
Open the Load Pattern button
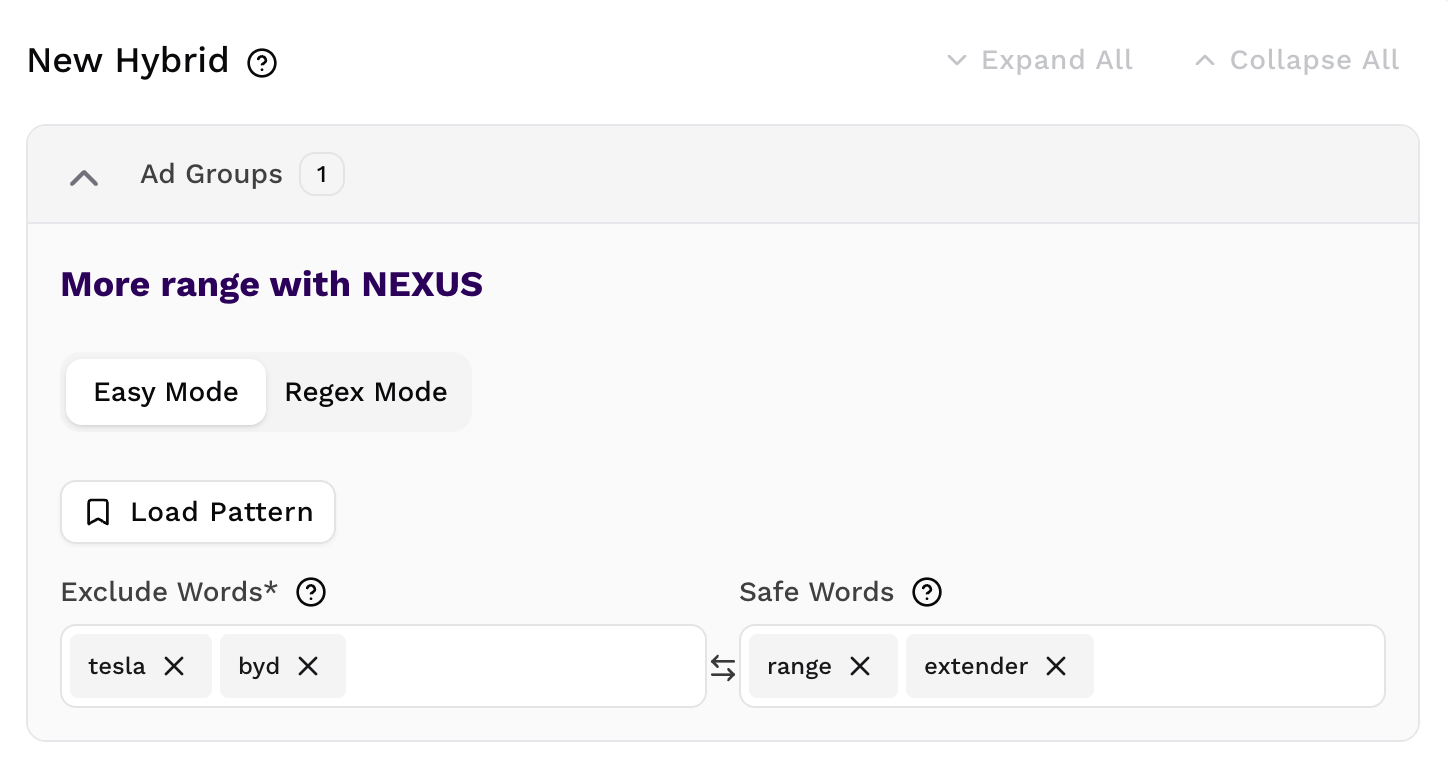click(x=198, y=512)
